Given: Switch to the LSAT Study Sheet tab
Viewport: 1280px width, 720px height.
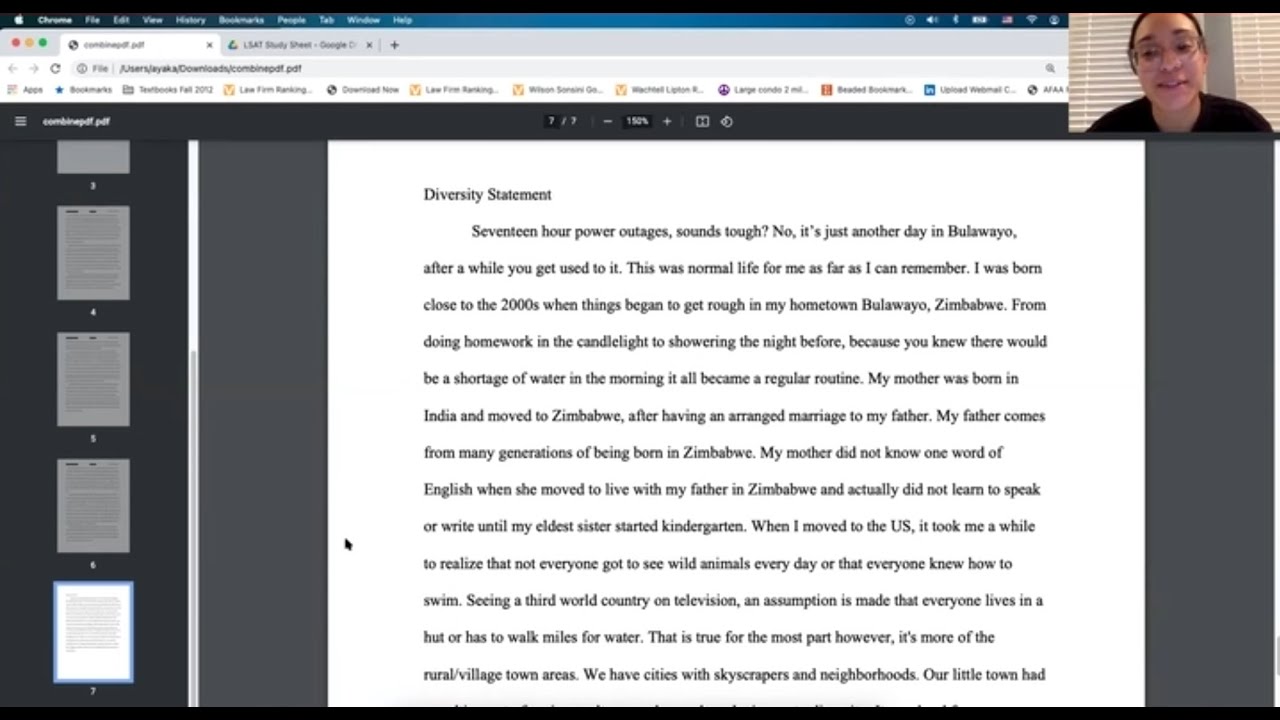Looking at the screenshot, I should pos(299,45).
